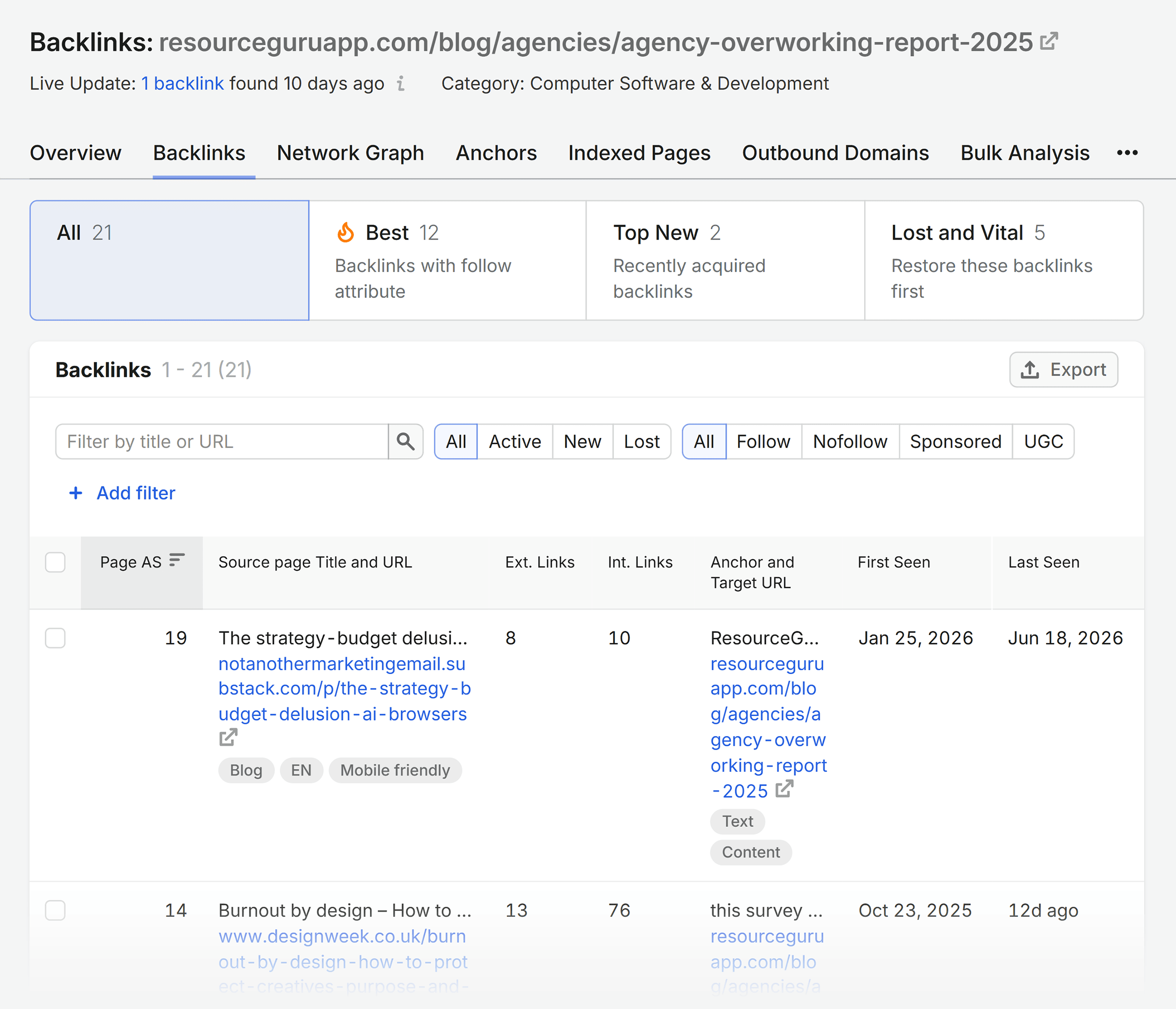Select the Backlinks tab

(x=199, y=153)
